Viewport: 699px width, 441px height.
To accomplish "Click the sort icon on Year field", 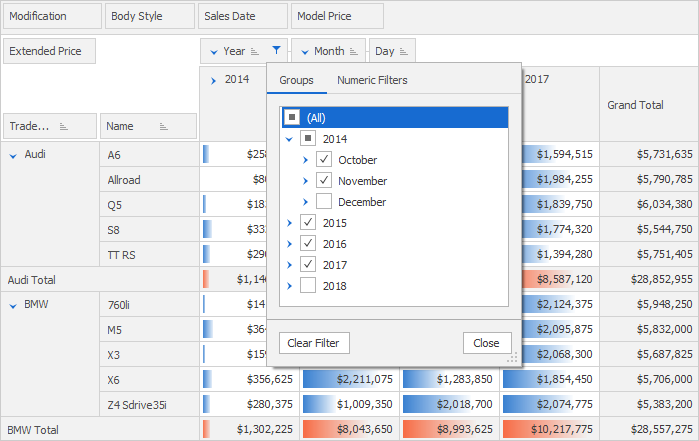I will tap(256, 51).
